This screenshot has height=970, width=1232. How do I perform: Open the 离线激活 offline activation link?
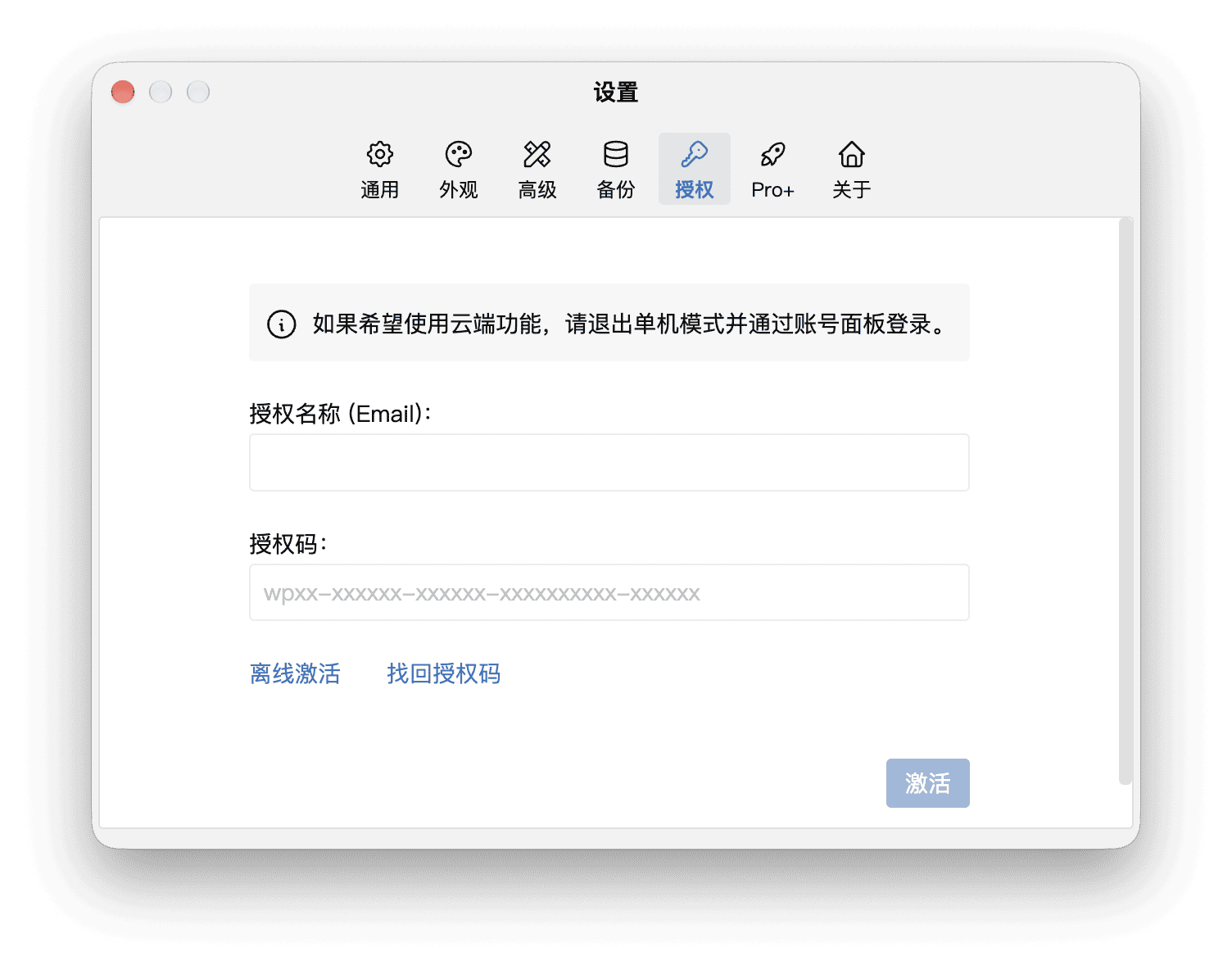[x=295, y=673]
